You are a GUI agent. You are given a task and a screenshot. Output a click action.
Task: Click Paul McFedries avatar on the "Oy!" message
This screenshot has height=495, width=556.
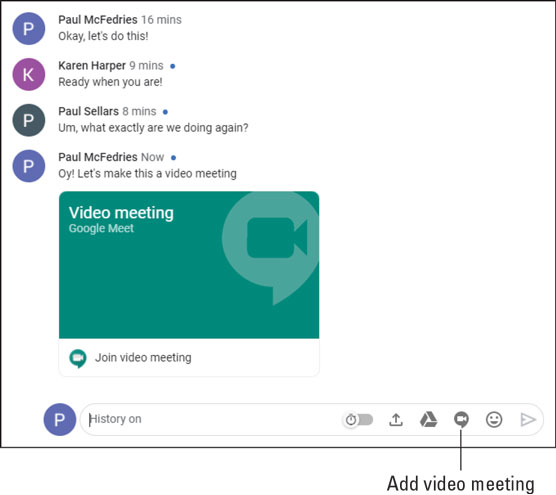[29, 166]
